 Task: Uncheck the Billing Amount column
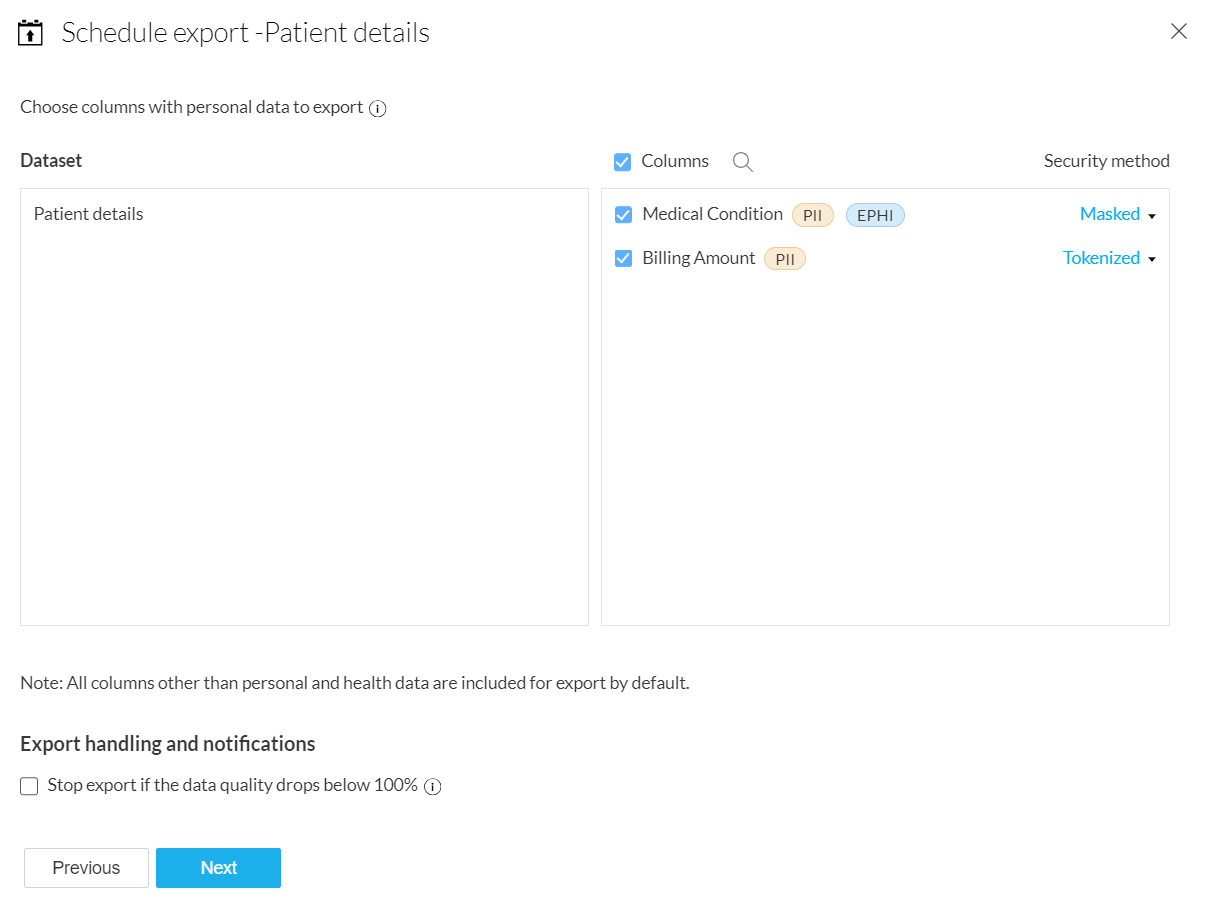coord(623,259)
